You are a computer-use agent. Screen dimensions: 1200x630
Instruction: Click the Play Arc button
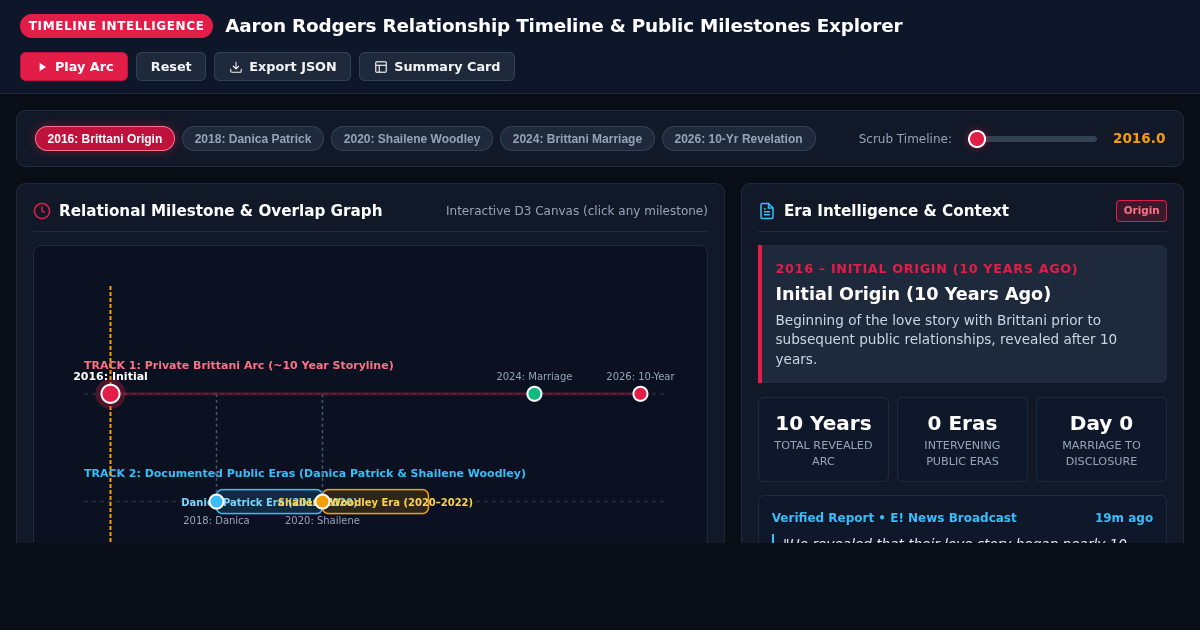pos(74,67)
